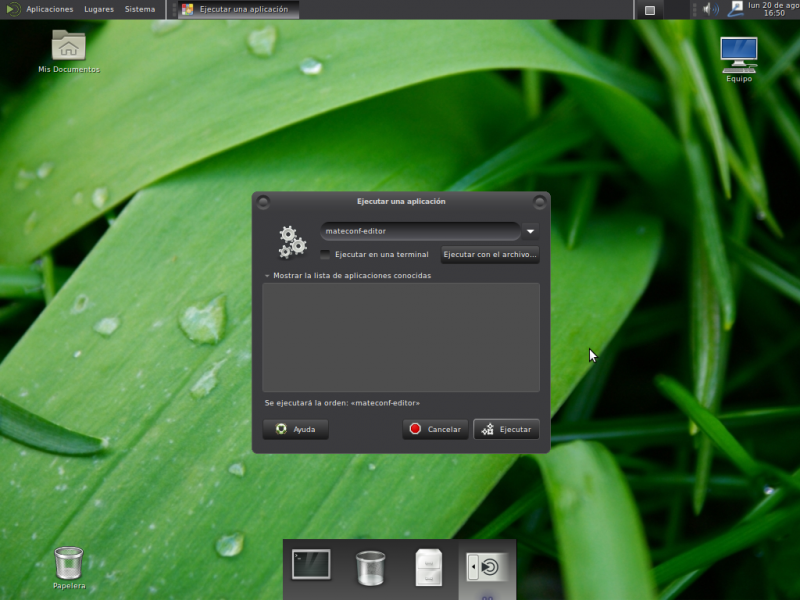
Task: Open the file cabinet icon in the dock
Action: 429,567
